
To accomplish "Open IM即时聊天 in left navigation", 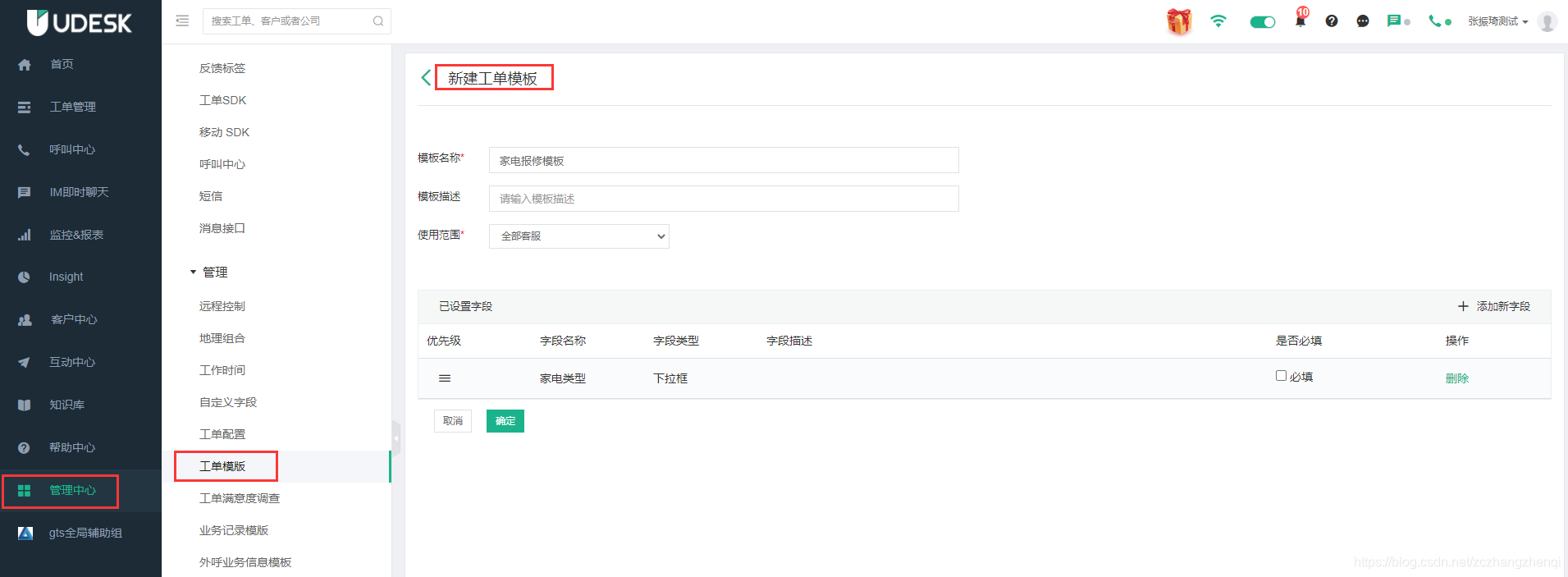I will click(80, 192).
